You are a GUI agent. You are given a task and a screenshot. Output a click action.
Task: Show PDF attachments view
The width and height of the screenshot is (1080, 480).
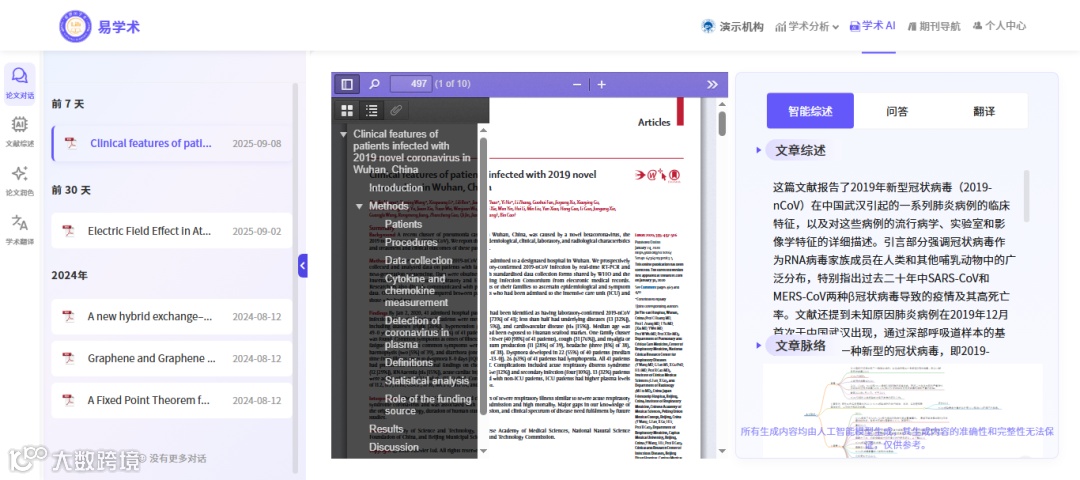click(x=395, y=109)
